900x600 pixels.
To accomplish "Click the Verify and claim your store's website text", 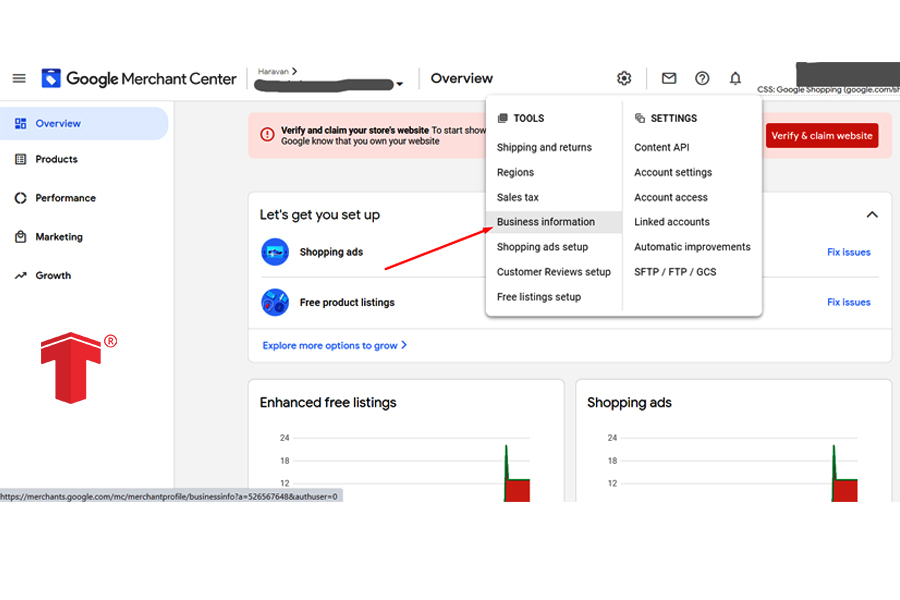I will click(355, 130).
